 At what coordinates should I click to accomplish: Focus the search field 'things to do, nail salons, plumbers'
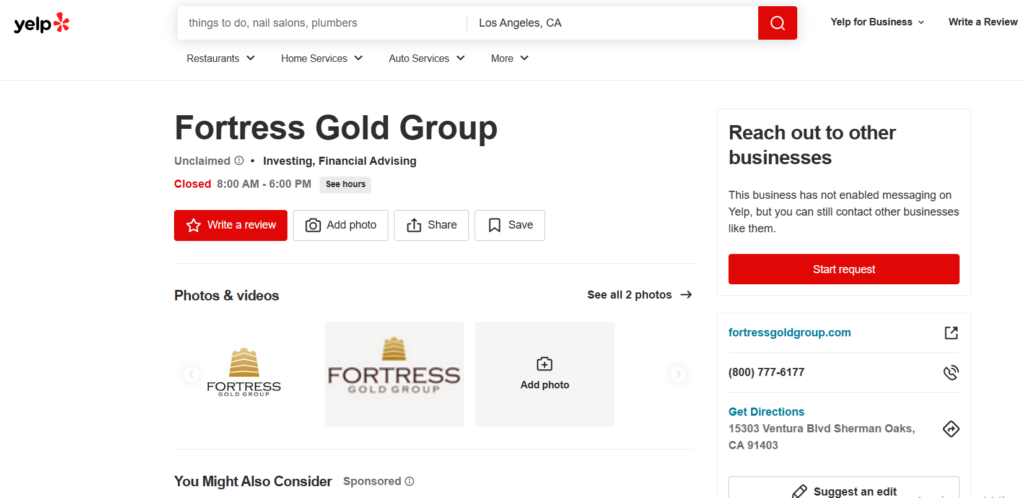[x=323, y=23]
